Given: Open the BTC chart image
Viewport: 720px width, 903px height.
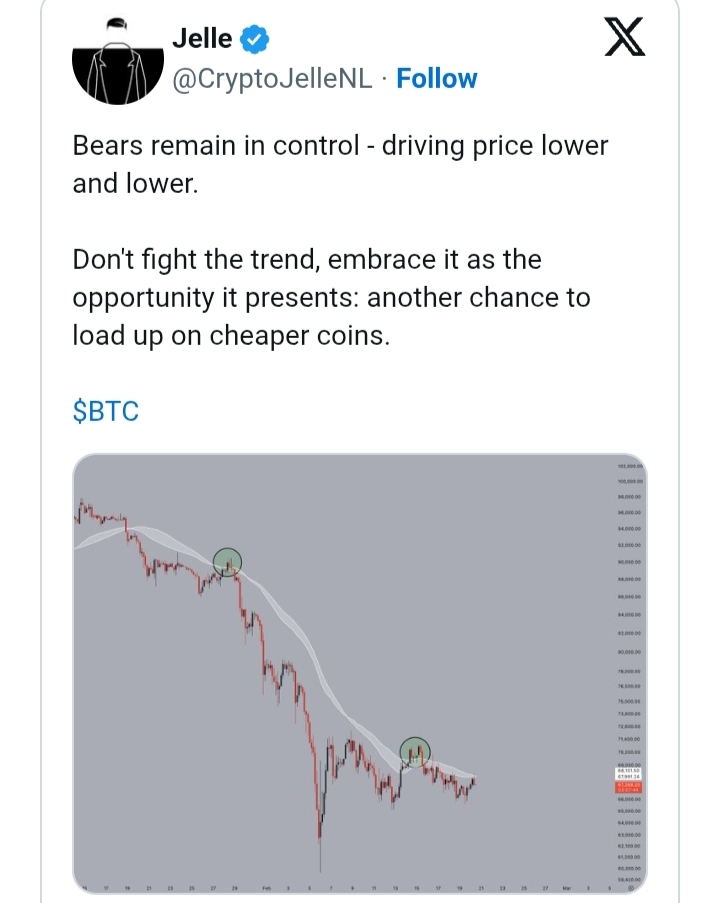Looking at the screenshot, I should (360, 674).
